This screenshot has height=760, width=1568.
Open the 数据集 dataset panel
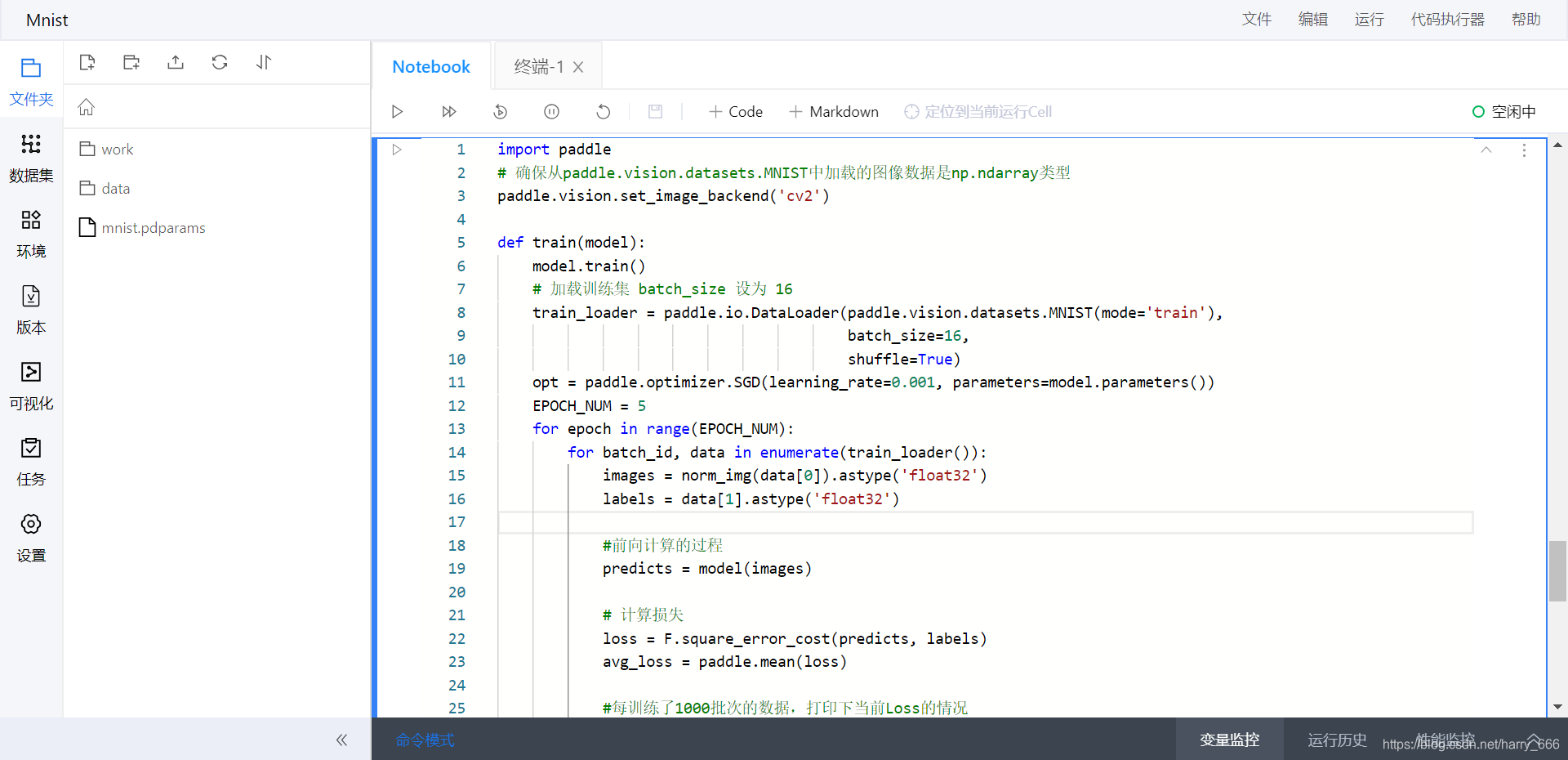[31, 159]
